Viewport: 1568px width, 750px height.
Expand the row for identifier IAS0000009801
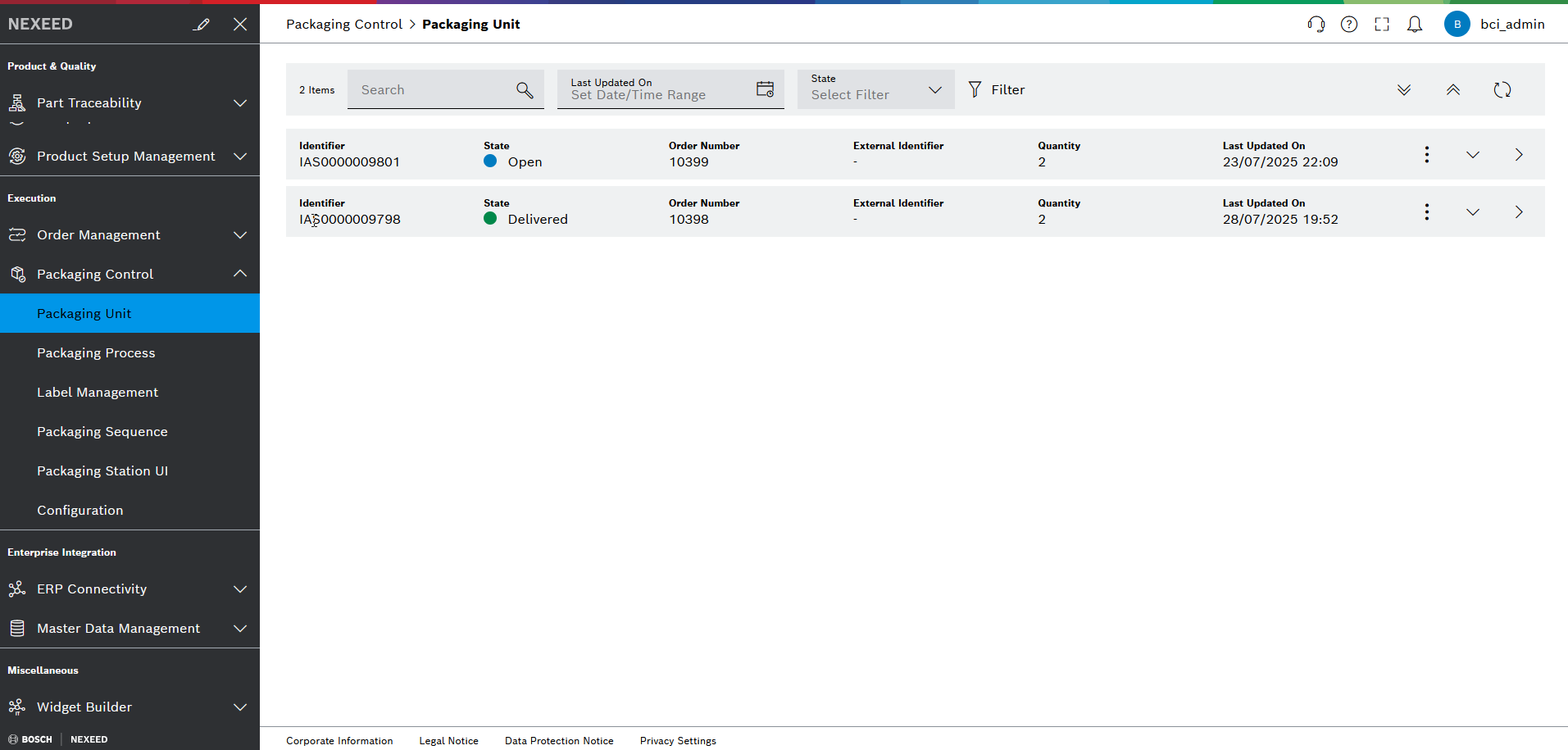1473,154
